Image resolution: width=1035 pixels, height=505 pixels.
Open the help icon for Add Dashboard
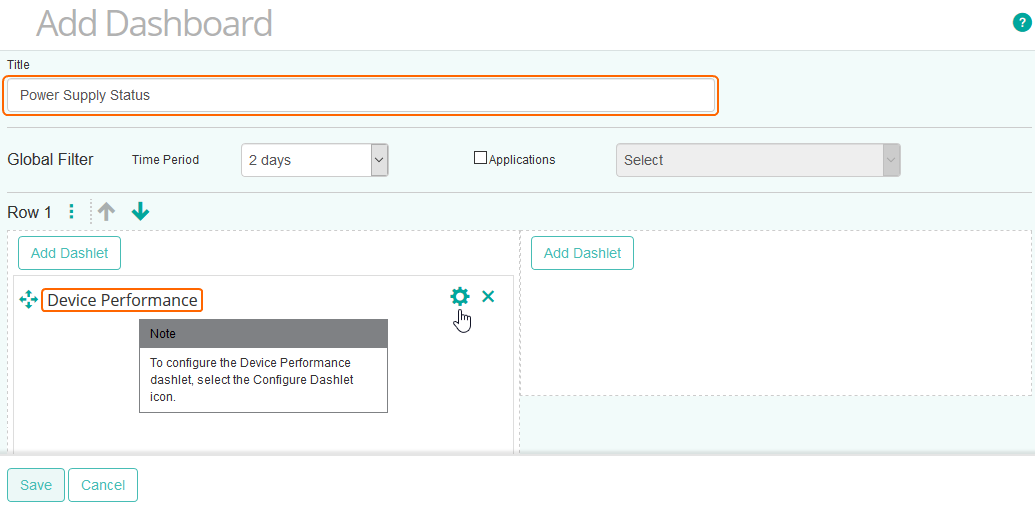click(x=1021, y=22)
